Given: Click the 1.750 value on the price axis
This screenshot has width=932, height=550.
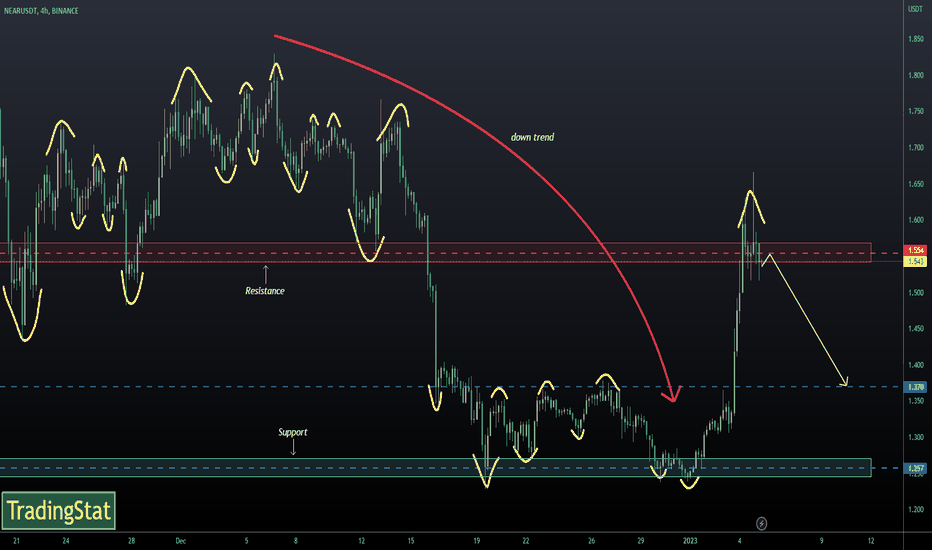Looking at the screenshot, I should (916, 112).
